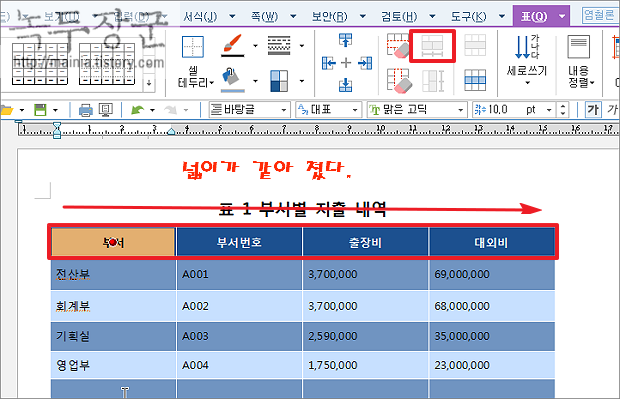
Task: Select the second table style thumbnail
Action: pos(107,64)
